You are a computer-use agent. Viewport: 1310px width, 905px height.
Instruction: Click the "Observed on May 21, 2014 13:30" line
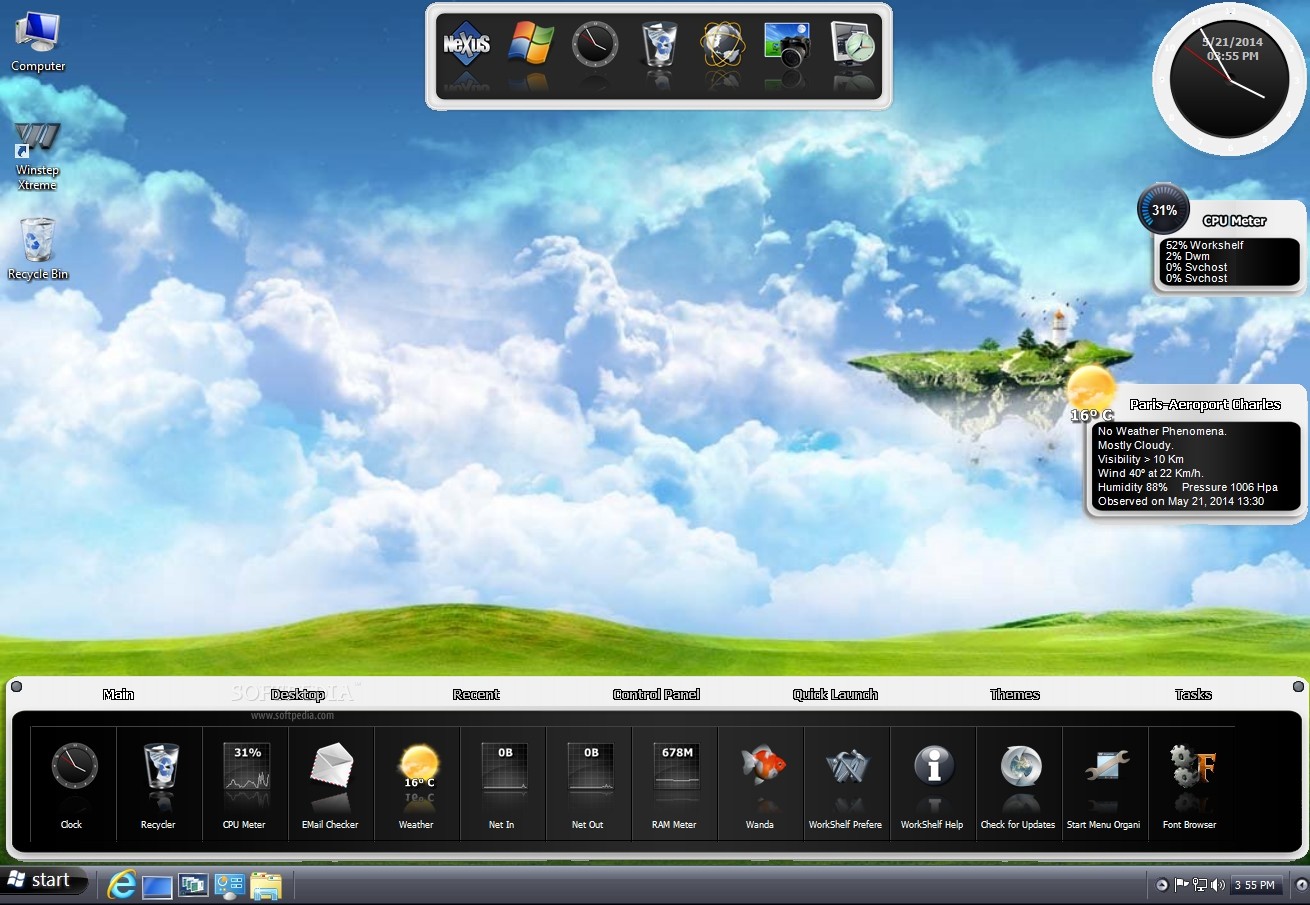tap(1181, 501)
